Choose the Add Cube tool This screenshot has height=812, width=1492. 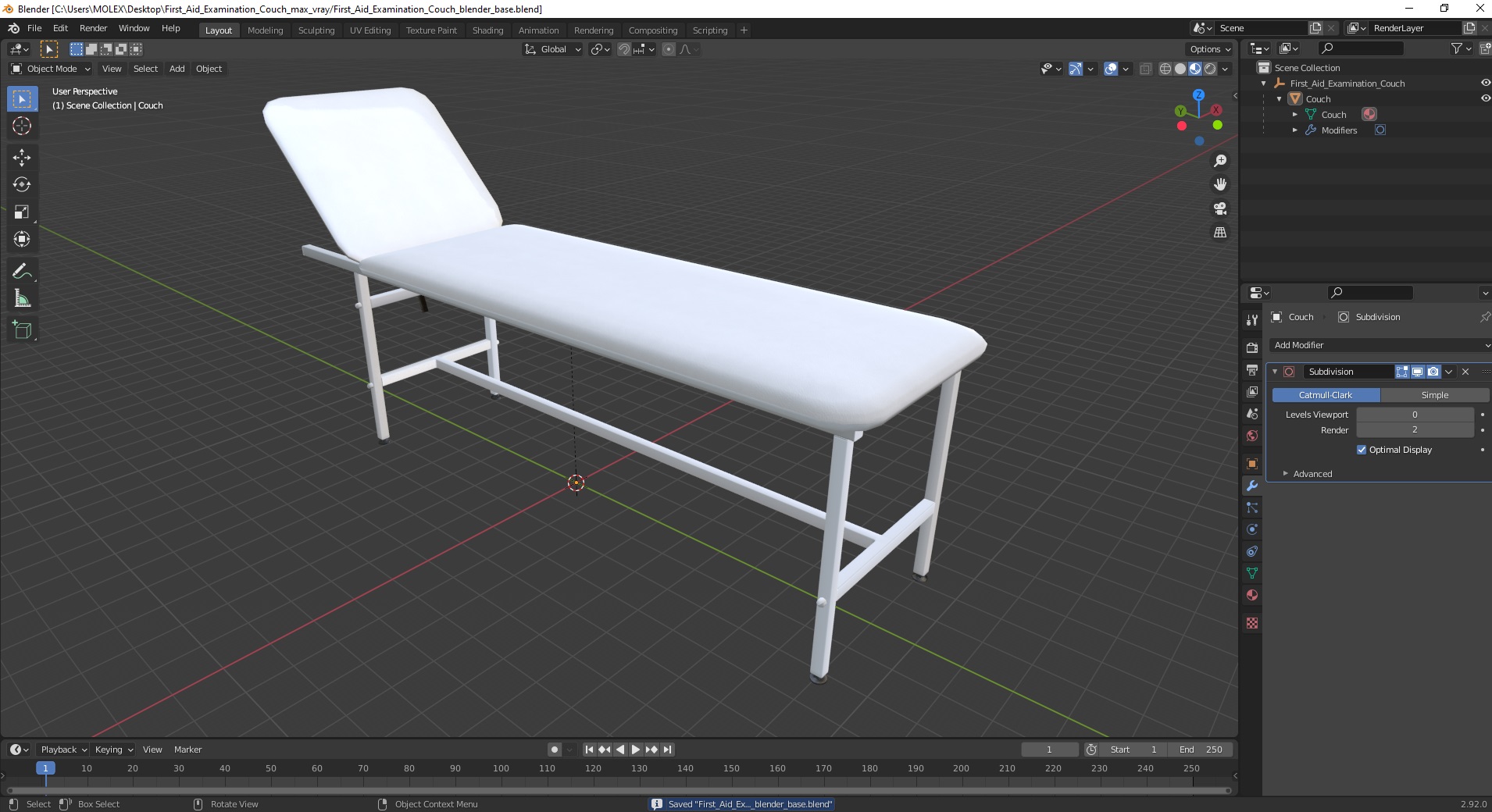(x=22, y=330)
